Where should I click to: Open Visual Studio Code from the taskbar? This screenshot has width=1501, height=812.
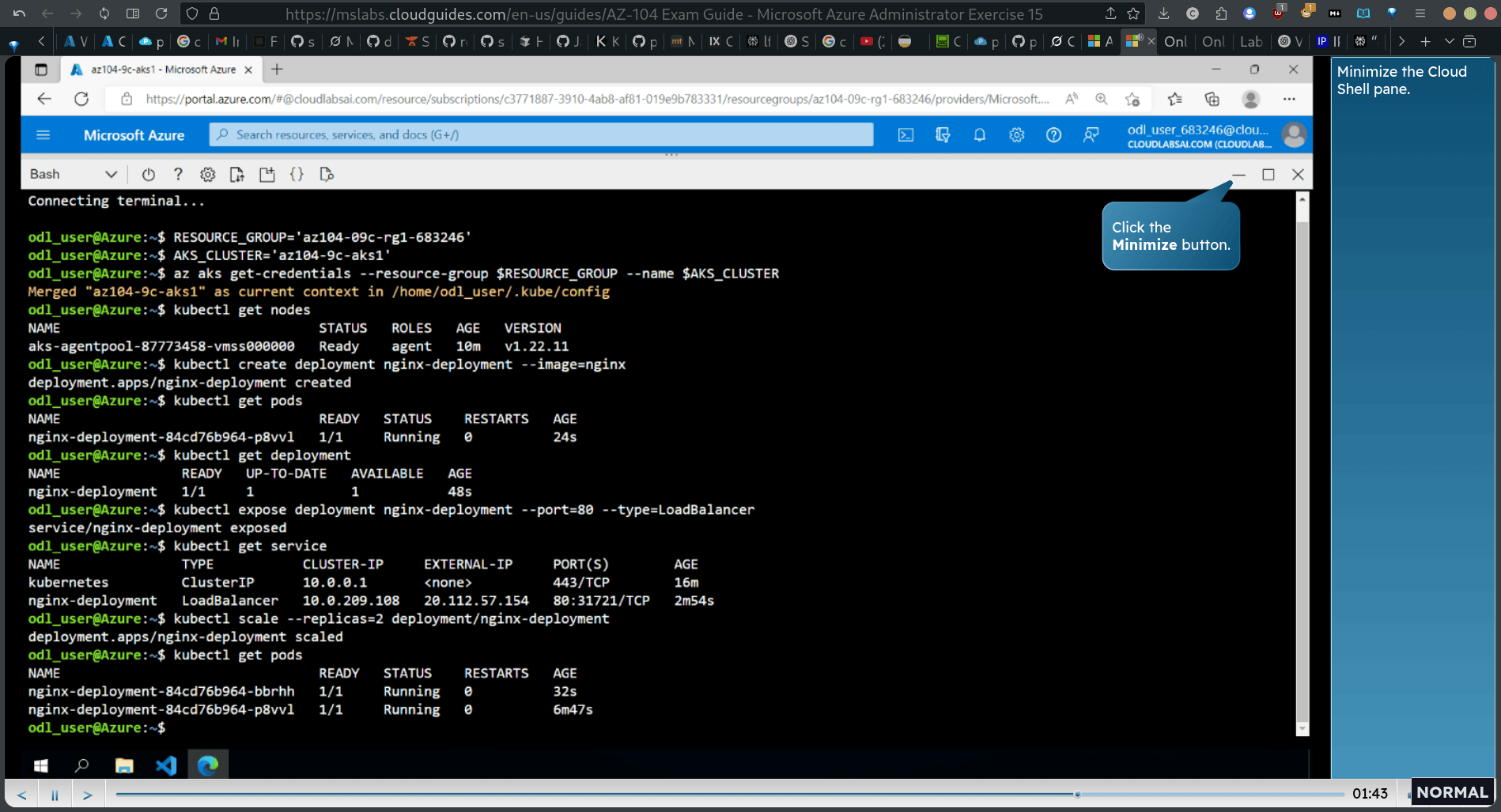pyautogui.click(x=166, y=765)
